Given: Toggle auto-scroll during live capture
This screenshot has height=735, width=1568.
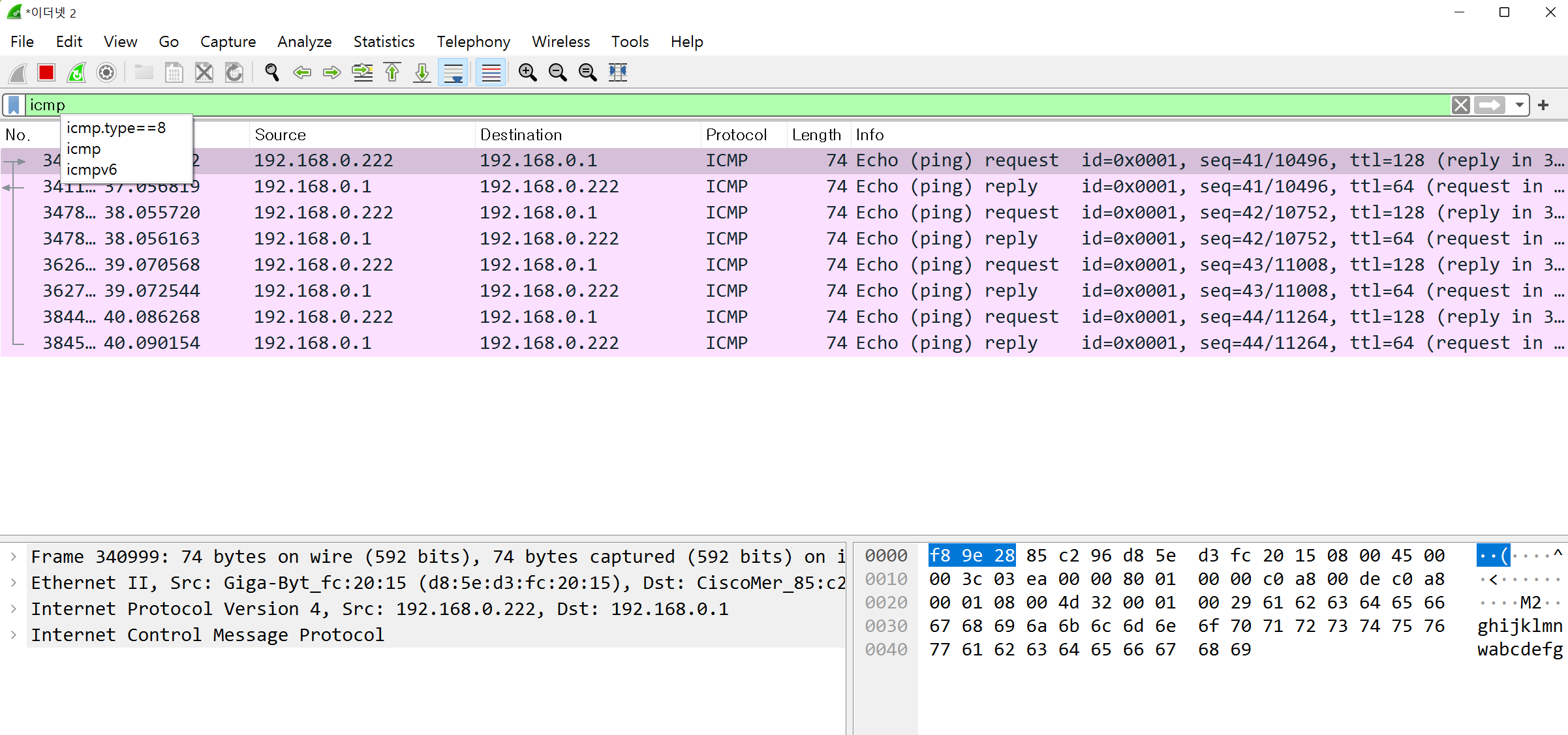Looking at the screenshot, I should pos(453,72).
